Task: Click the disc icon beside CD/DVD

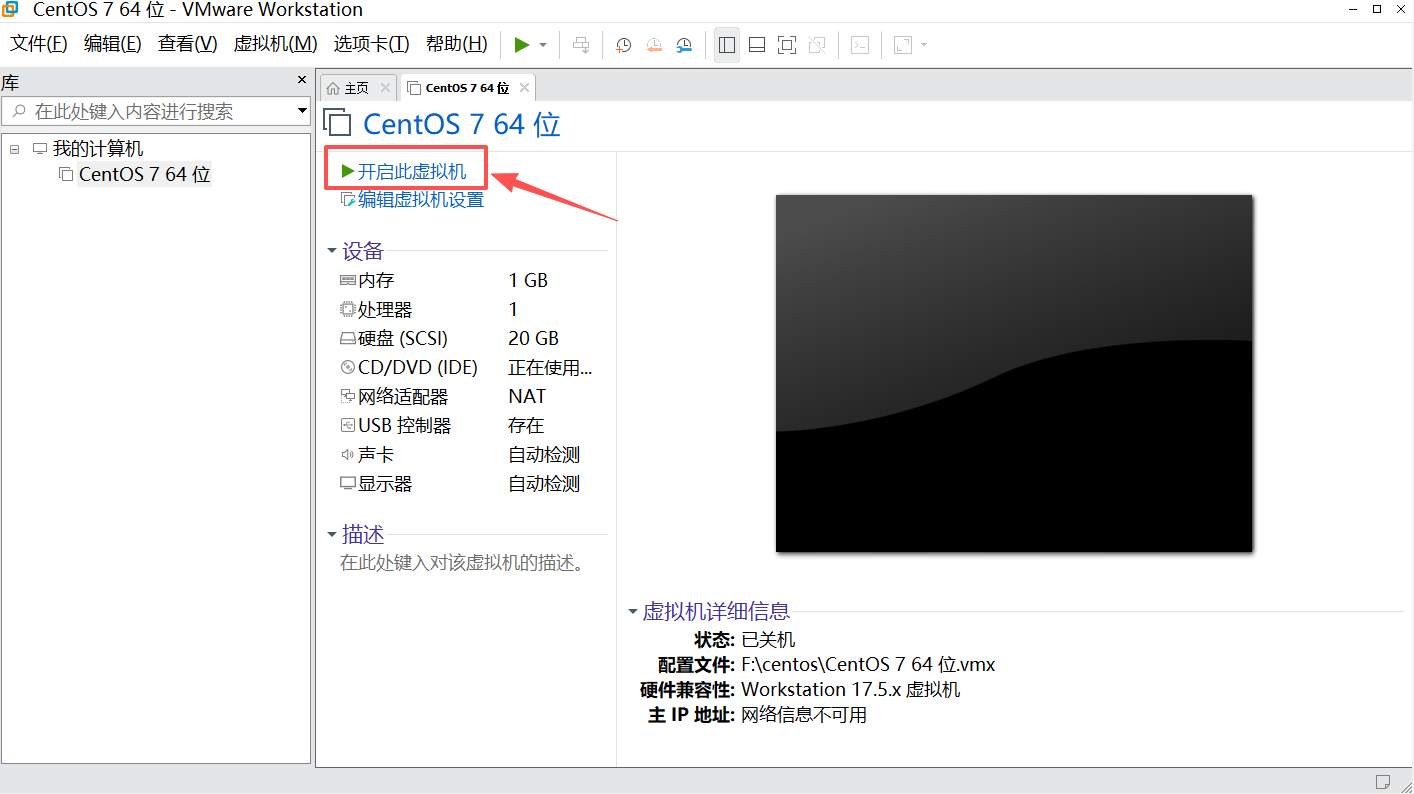Action: pos(348,367)
